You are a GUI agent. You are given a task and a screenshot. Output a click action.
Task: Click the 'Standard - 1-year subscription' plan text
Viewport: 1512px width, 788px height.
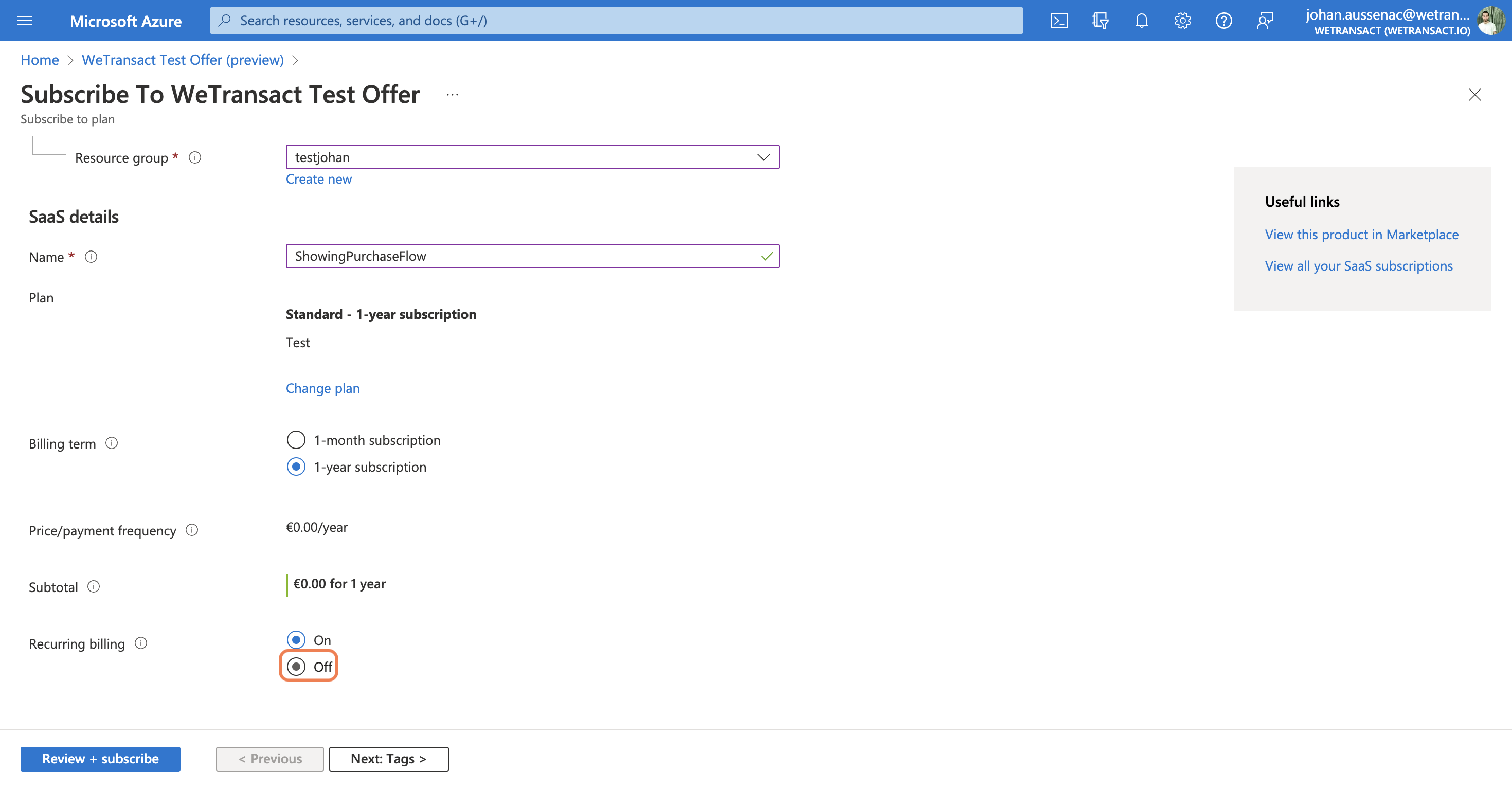tap(381, 314)
